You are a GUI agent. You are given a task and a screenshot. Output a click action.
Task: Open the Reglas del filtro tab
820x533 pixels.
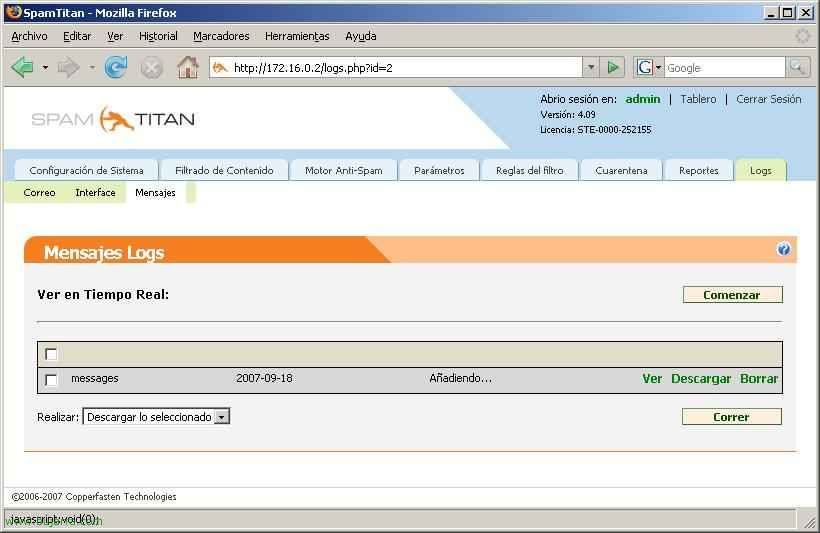pos(530,171)
